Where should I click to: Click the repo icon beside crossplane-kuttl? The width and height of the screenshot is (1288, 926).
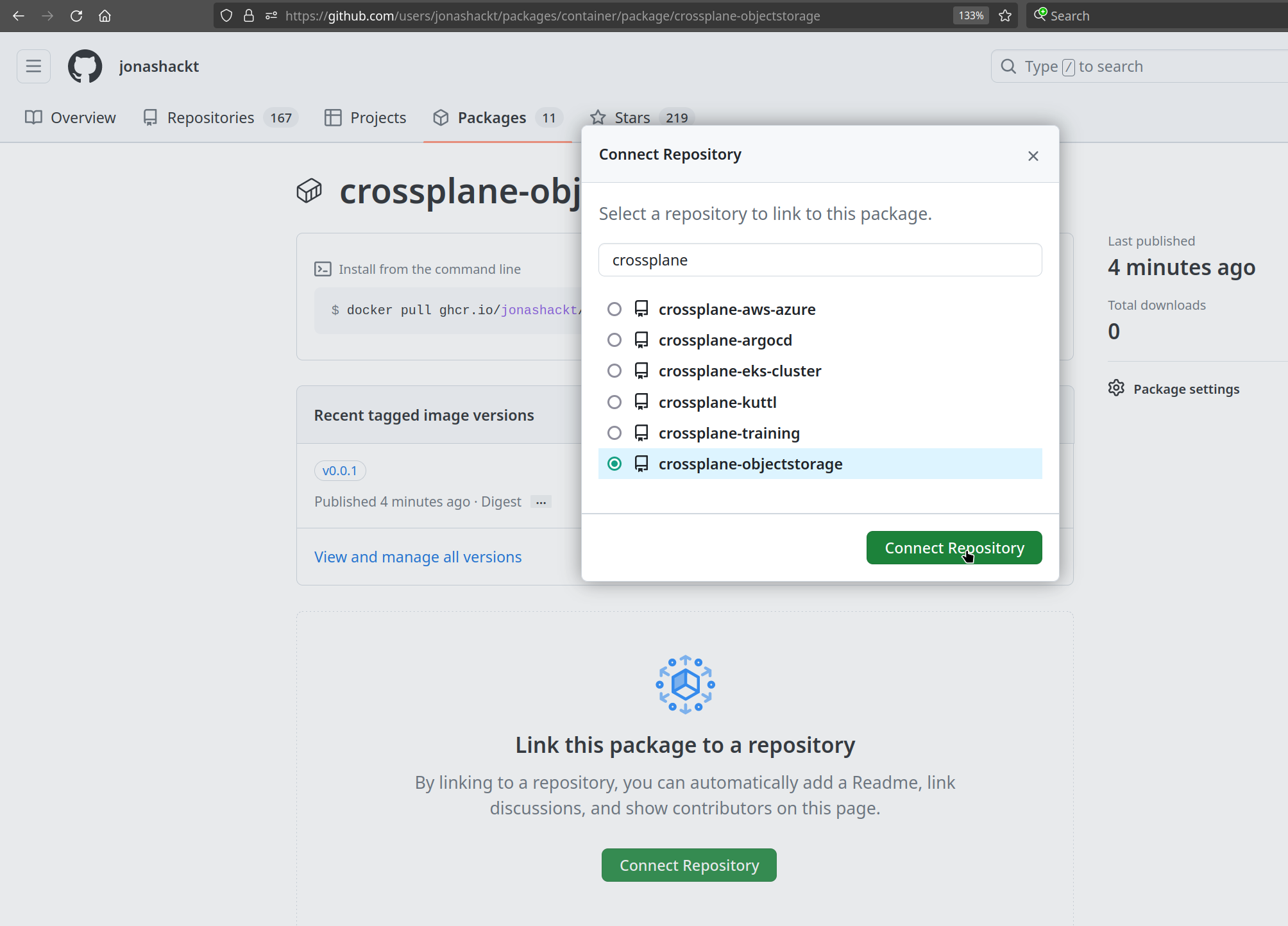coord(641,402)
